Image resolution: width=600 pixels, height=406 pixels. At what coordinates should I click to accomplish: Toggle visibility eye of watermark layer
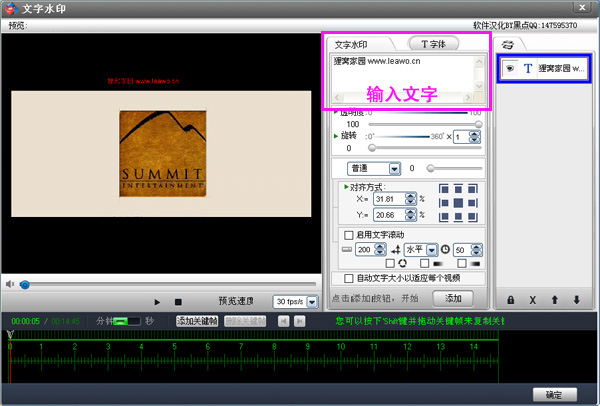click(510, 68)
